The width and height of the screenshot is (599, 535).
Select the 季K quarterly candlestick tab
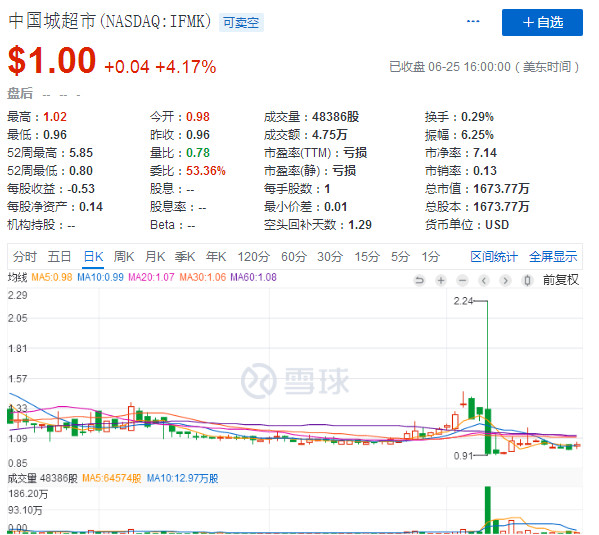click(185, 256)
